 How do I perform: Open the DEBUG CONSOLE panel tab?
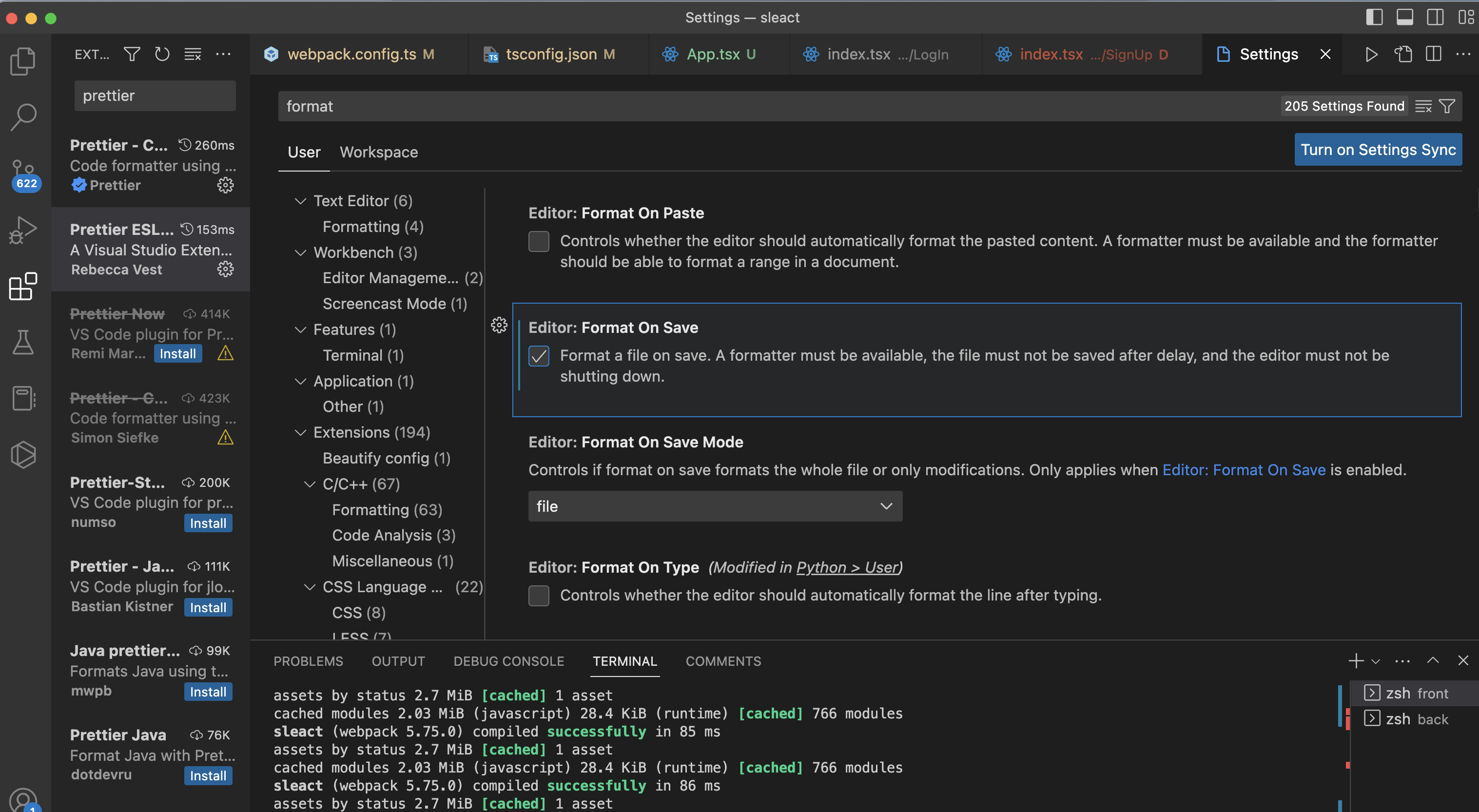point(509,660)
